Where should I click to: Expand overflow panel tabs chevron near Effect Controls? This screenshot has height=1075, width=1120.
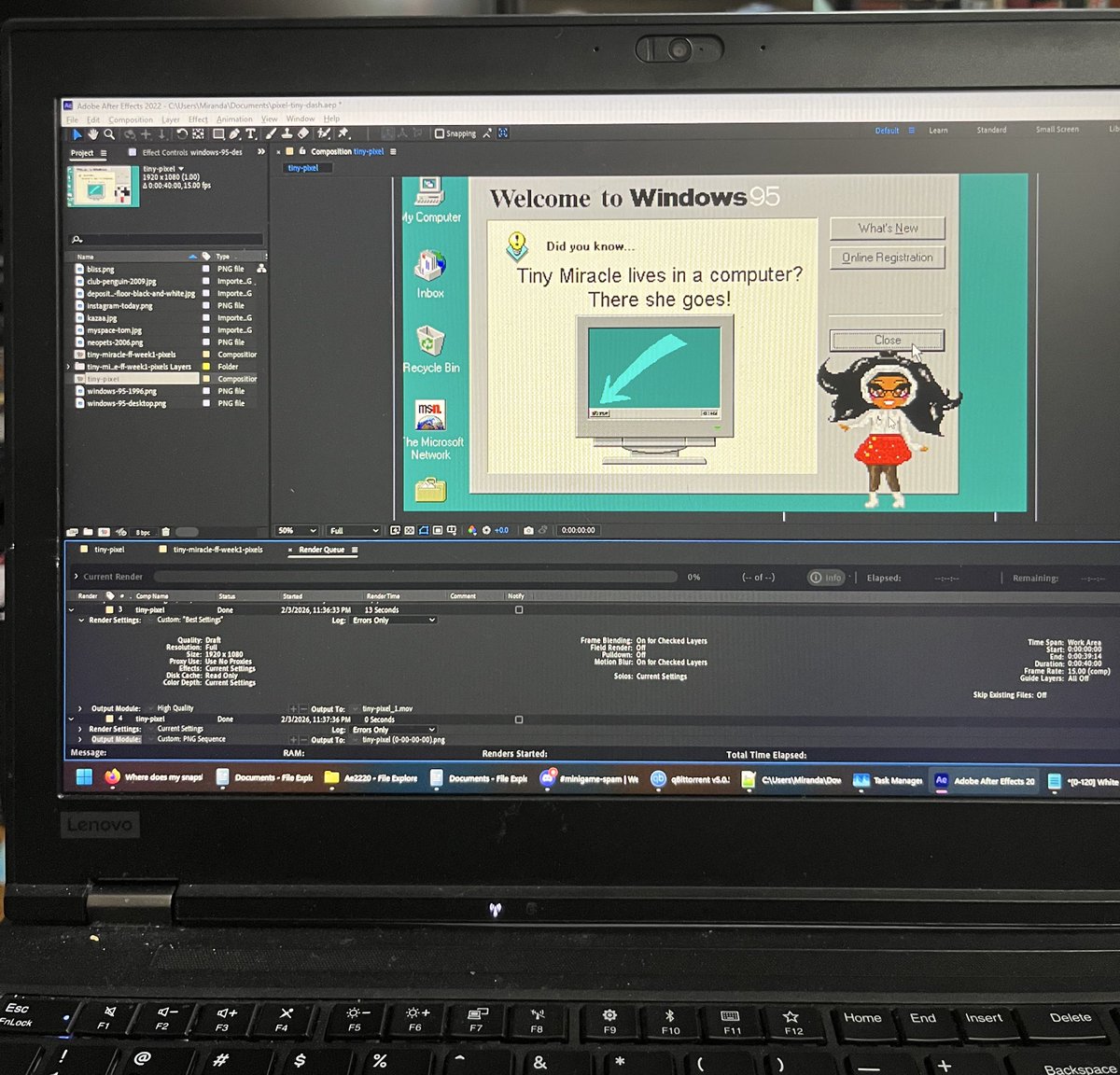261,151
